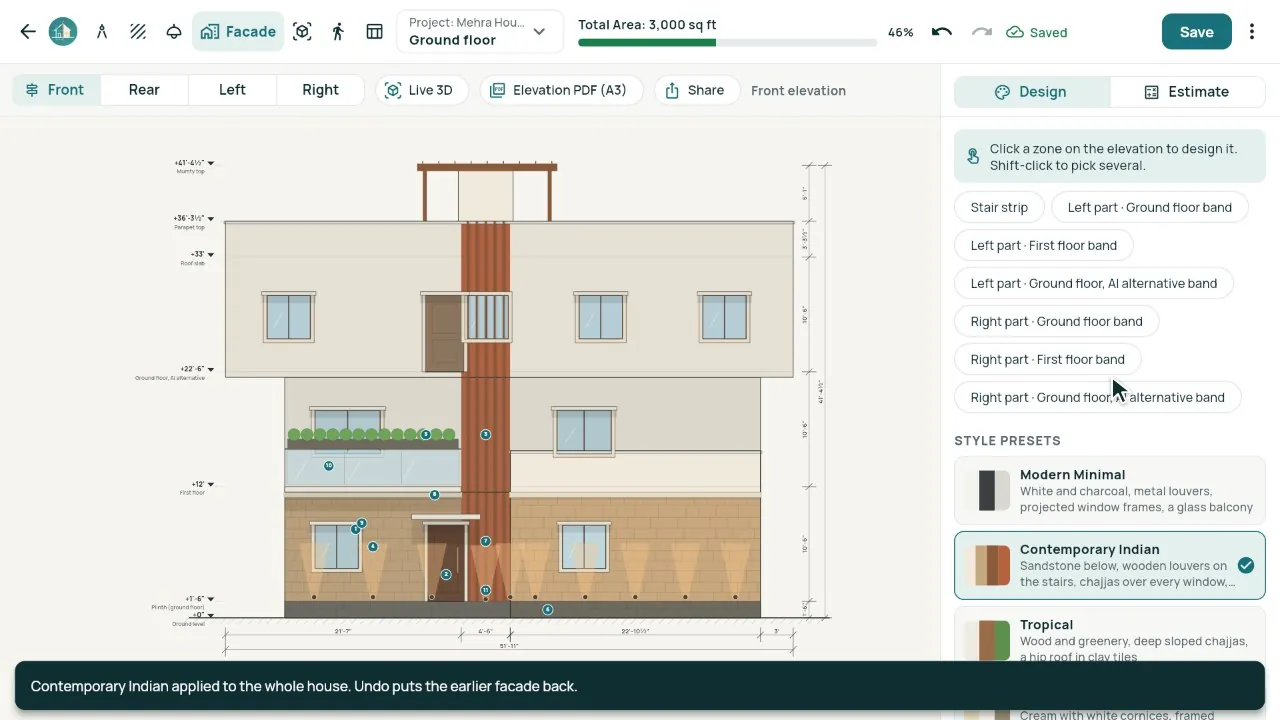Undo the last facade change
The width and height of the screenshot is (1280, 720).
(941, 32)
